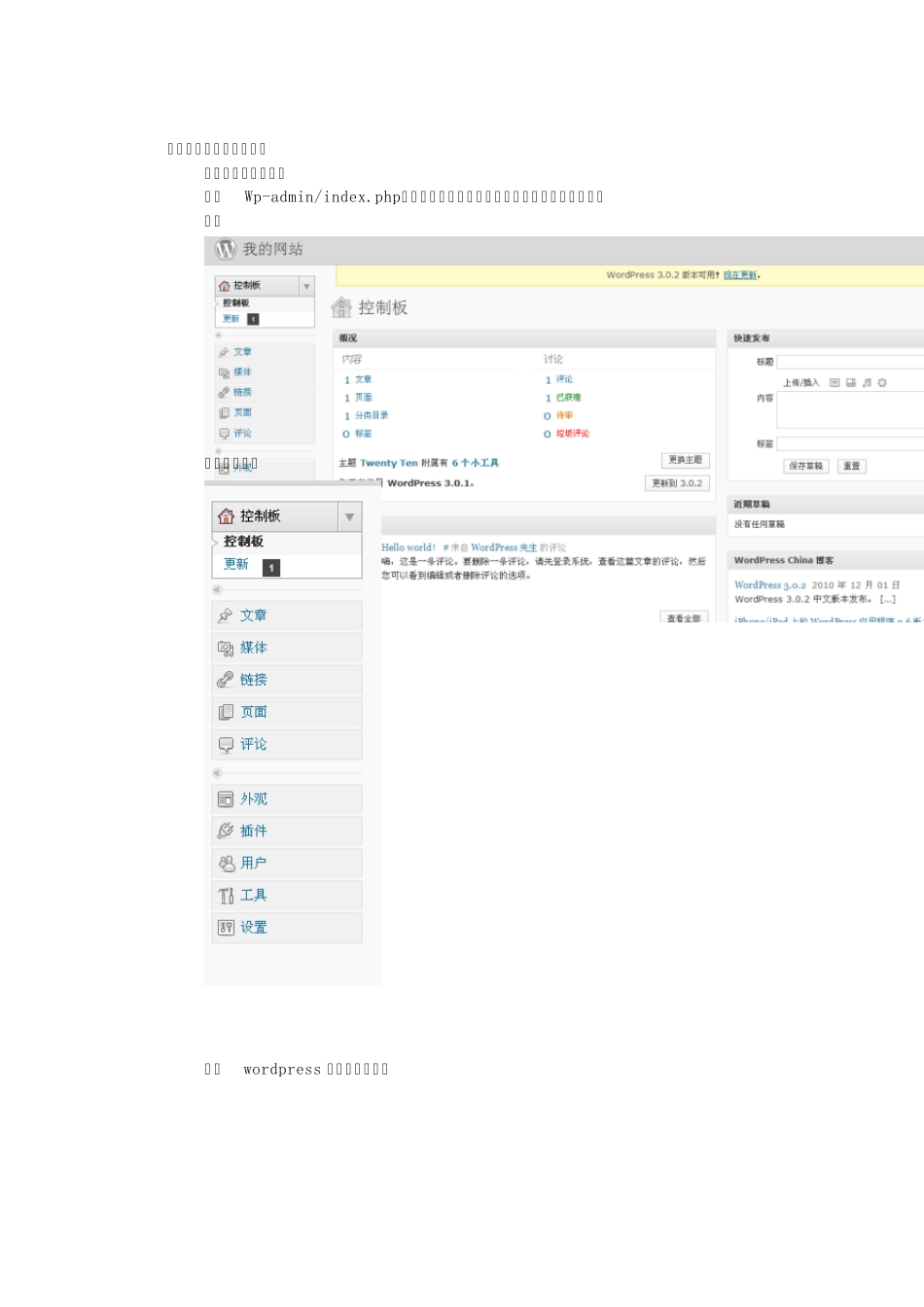924x1307 pixels.
Task: Click the camera 媒体 icon in the enlarged sidebar
Action: (x=226, y=648)
